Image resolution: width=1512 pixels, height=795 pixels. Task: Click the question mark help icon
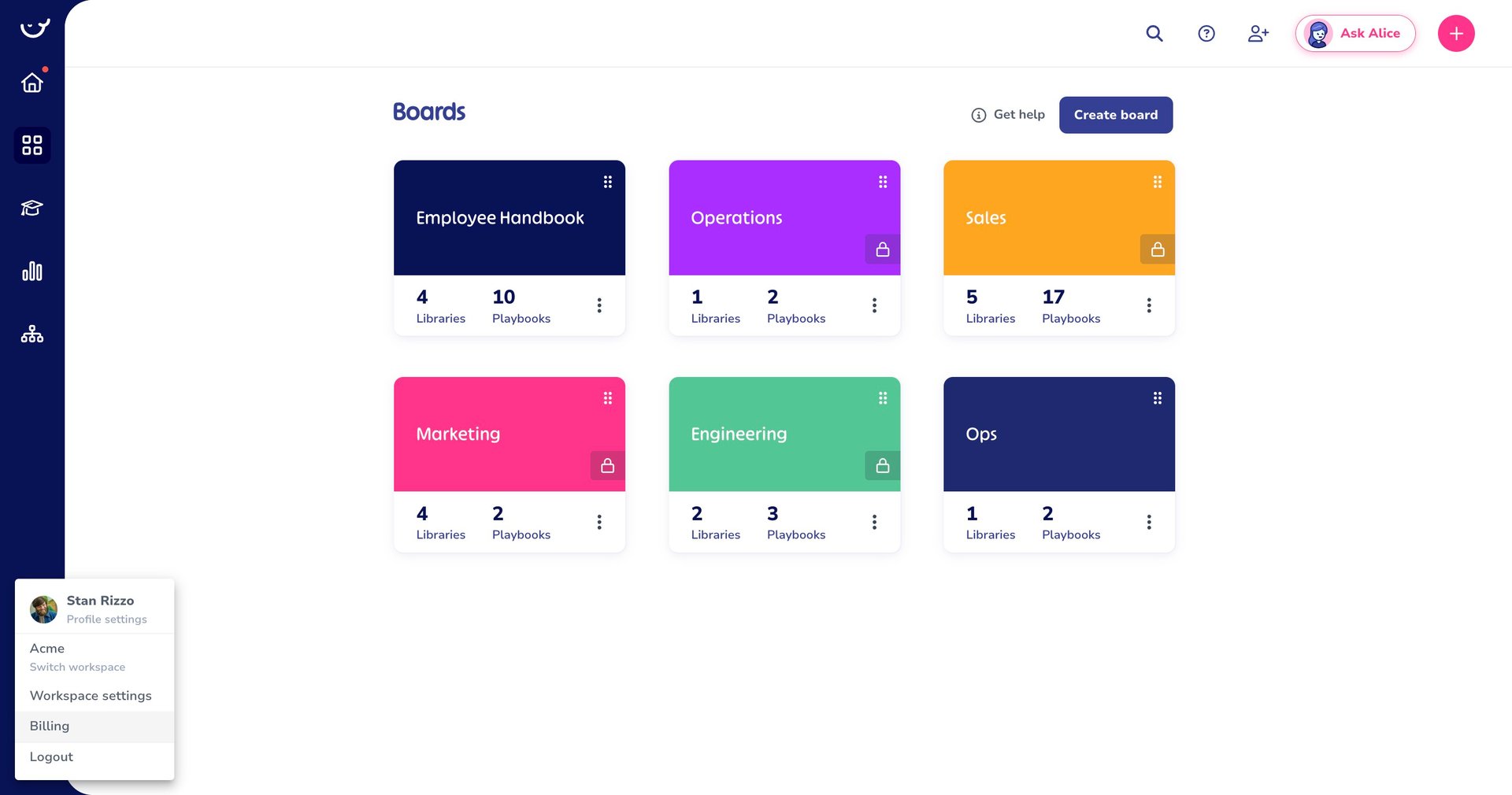point(1206,33)
